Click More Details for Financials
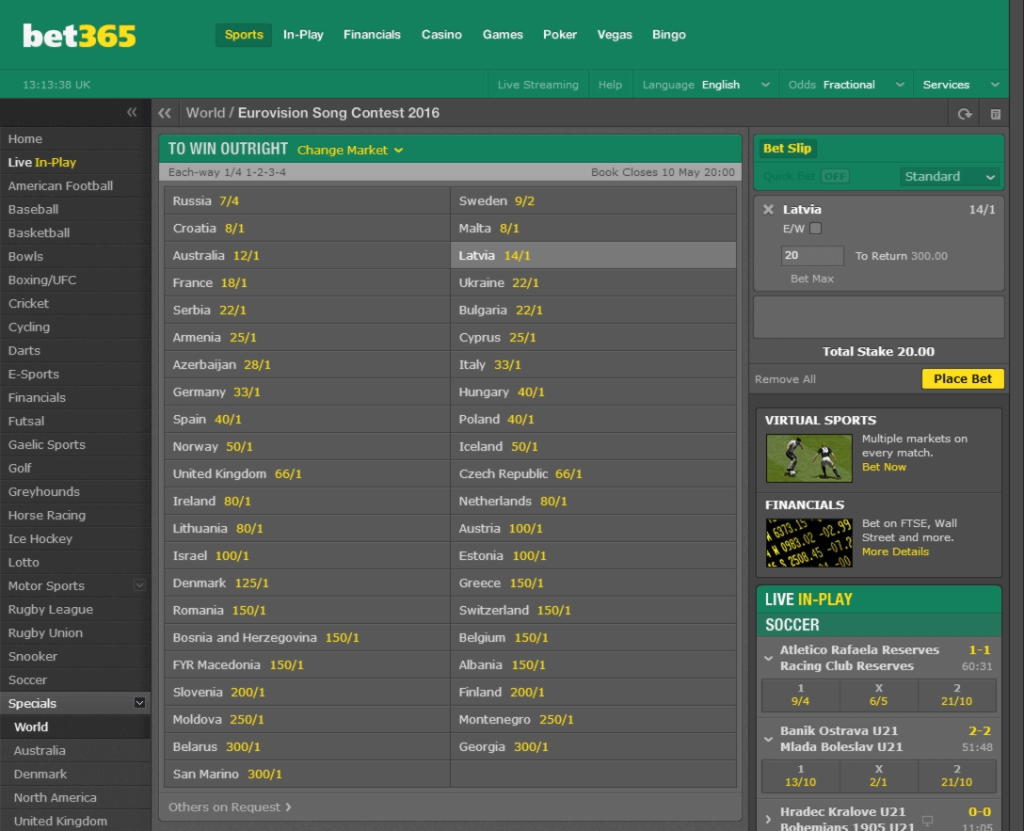 [895, 552]
